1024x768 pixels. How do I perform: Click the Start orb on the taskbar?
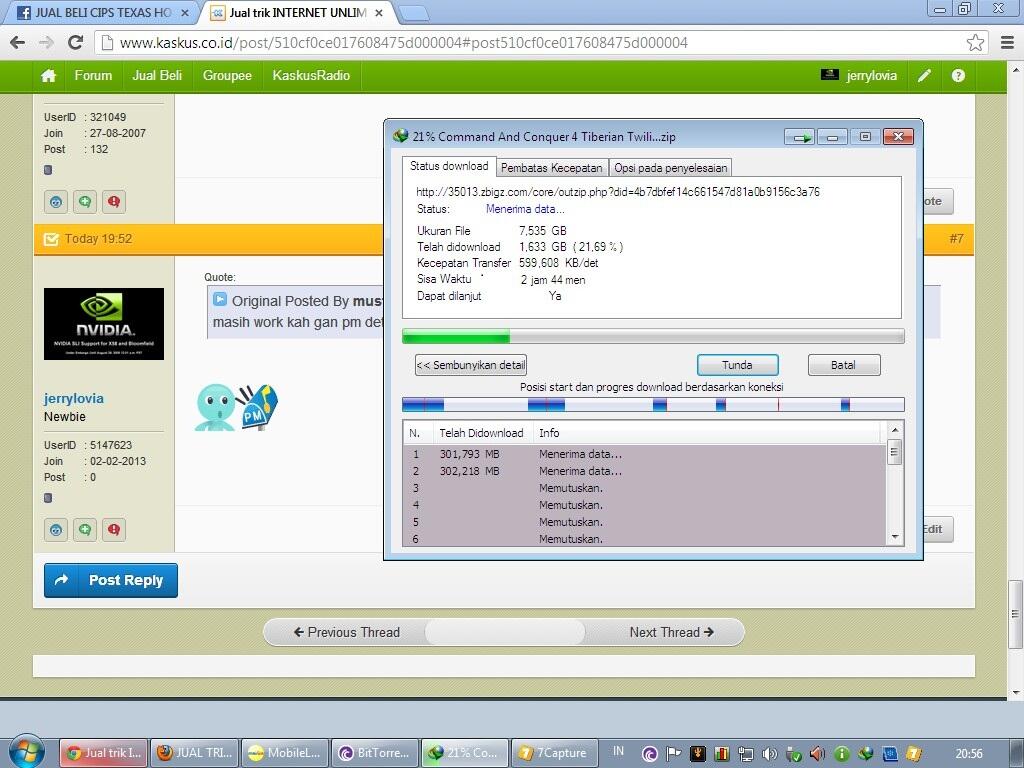[x=25, y=752]
